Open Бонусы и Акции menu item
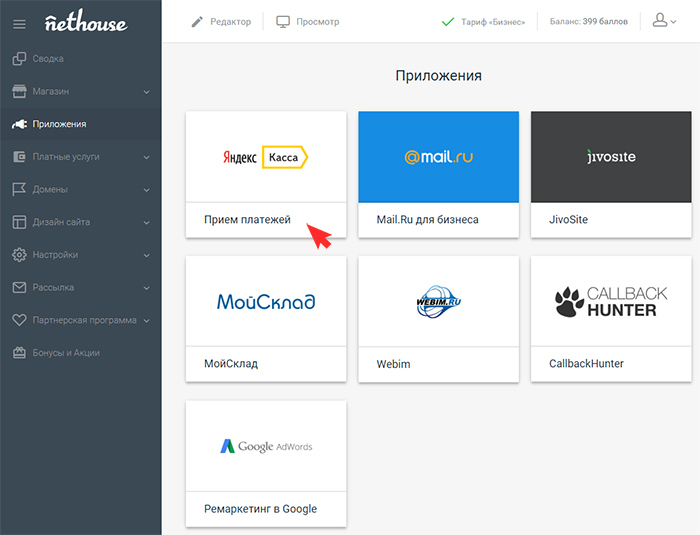The image size is (700, 535). tap(66, 353)
